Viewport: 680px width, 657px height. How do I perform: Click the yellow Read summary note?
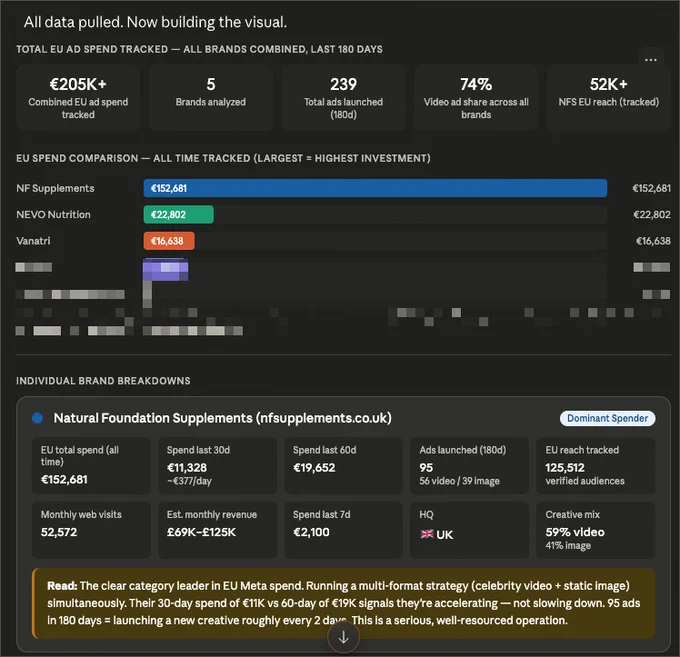(343, 603)
